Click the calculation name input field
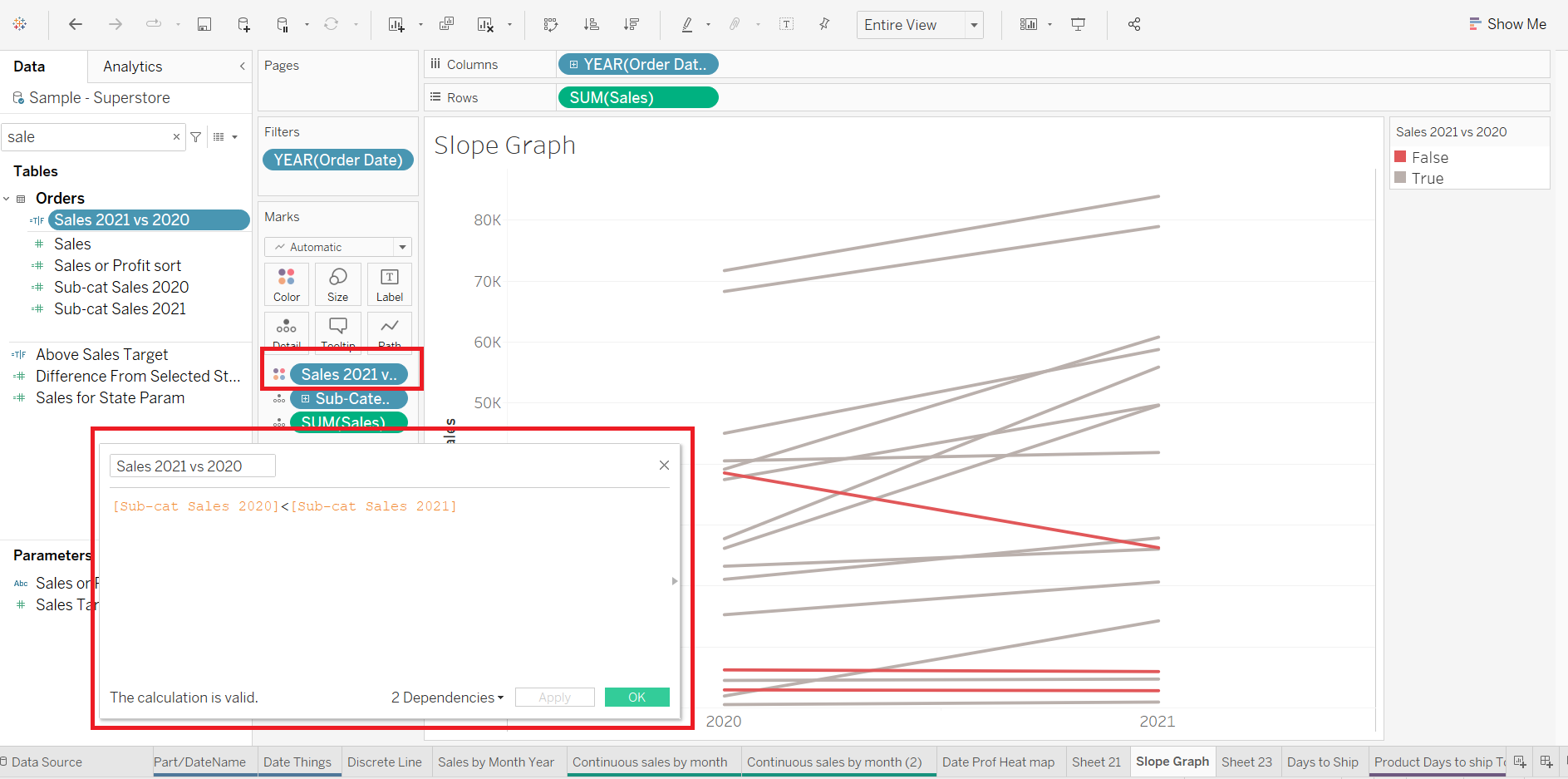Screen dimensions: 1568x779 [193, 466]
